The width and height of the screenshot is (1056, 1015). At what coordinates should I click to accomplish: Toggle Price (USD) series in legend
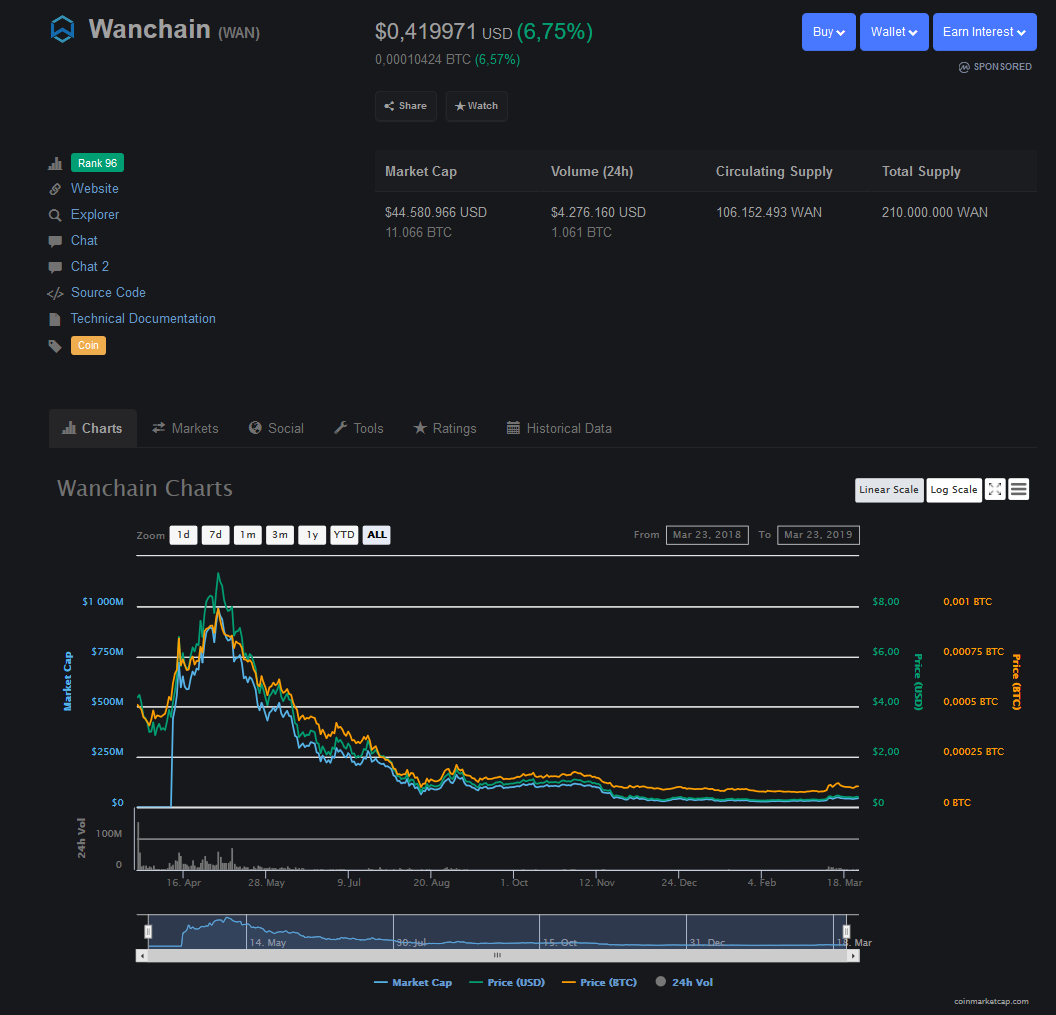coord(506,983)
